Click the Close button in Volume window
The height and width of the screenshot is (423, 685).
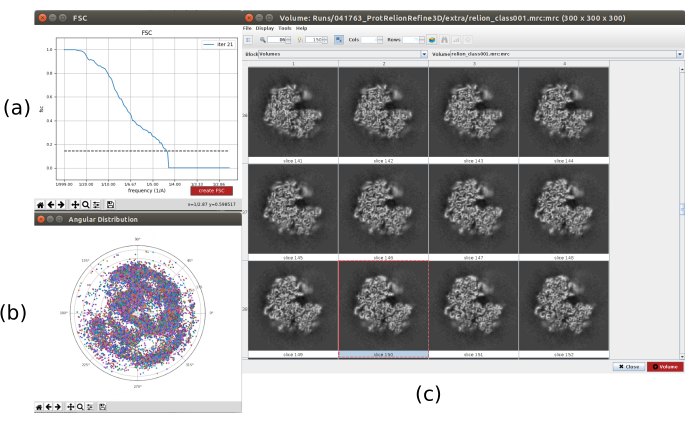629,367
